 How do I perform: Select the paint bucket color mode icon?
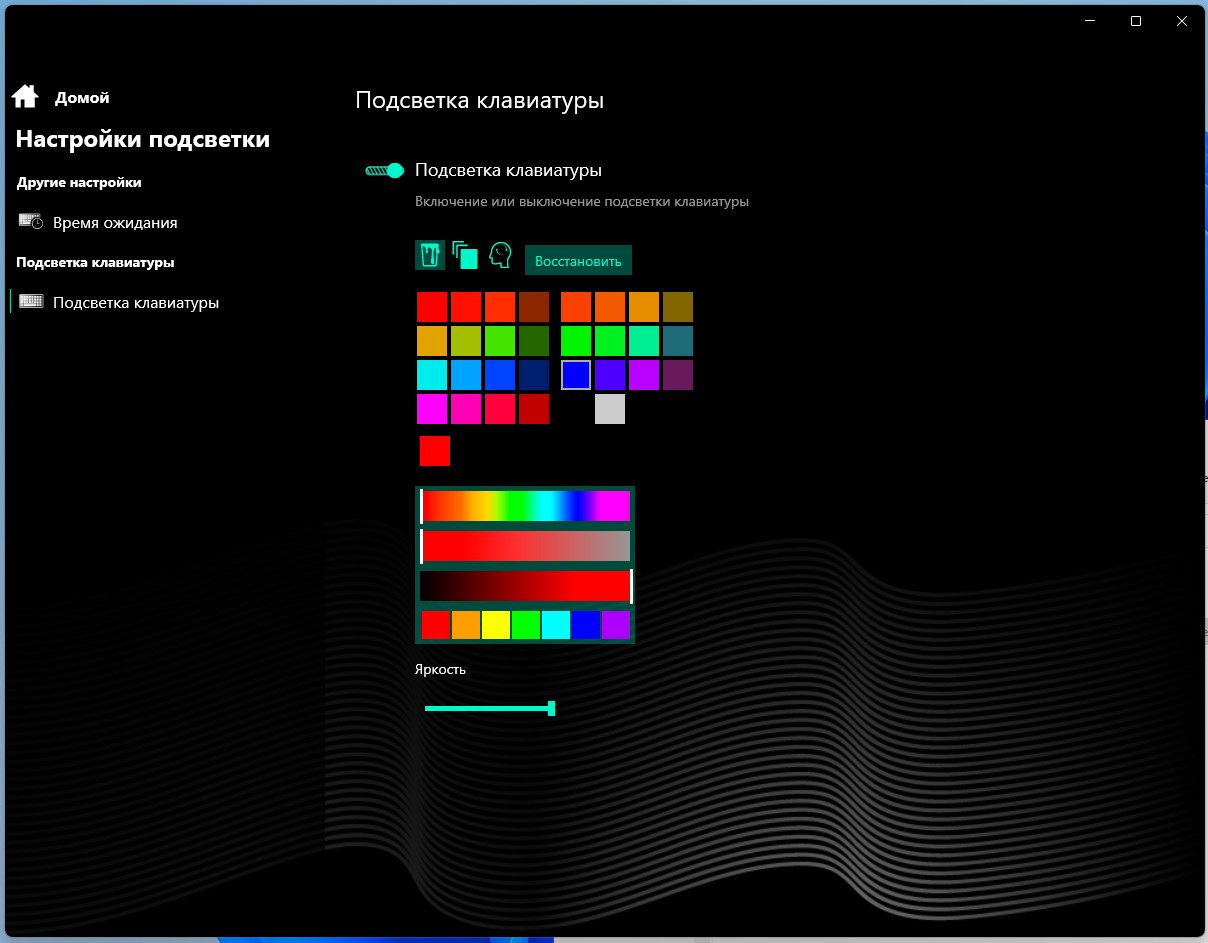tap(430, 255)
